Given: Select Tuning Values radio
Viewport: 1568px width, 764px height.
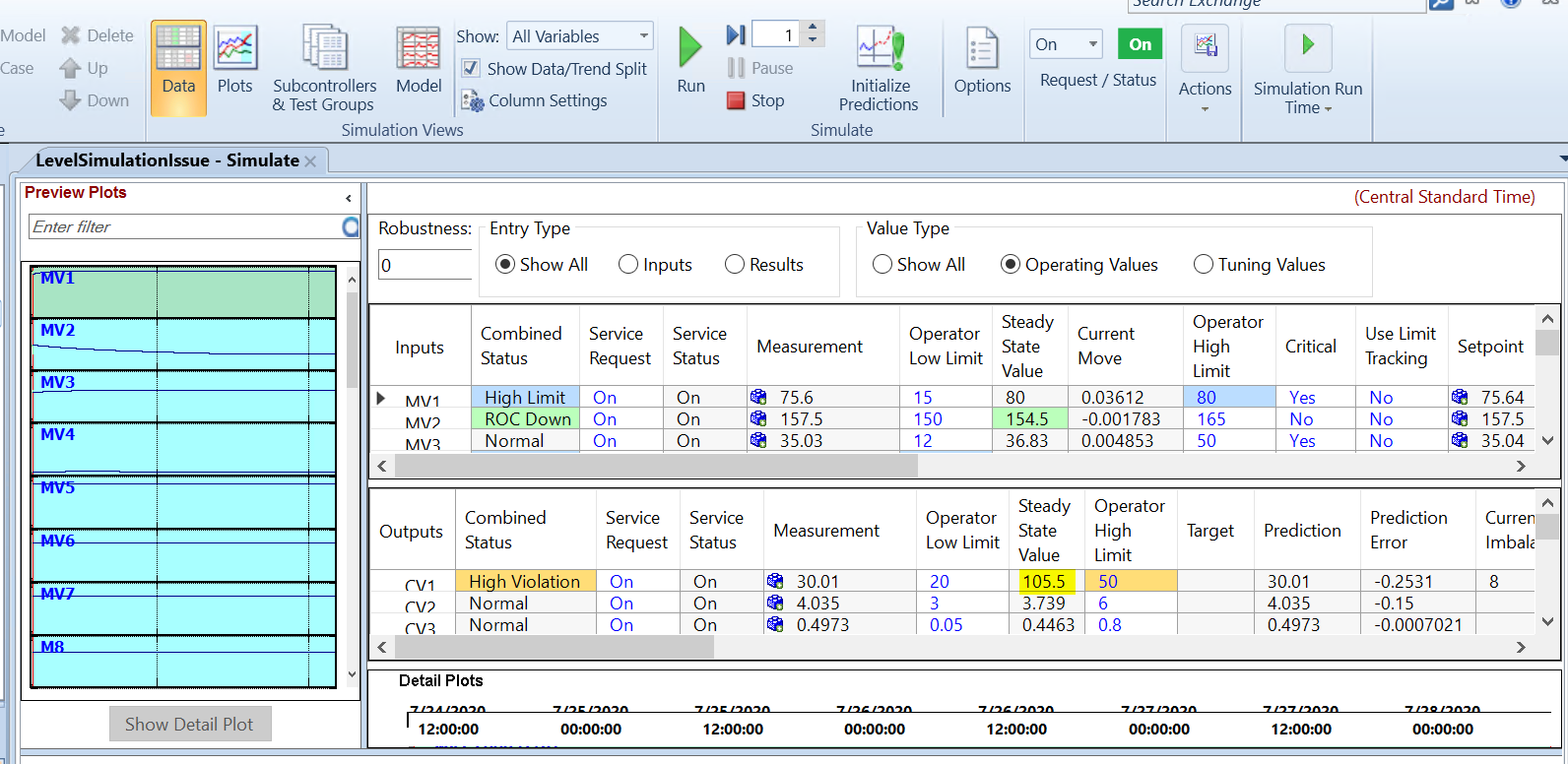Looking at the screenshot, I should (1204, 264).
